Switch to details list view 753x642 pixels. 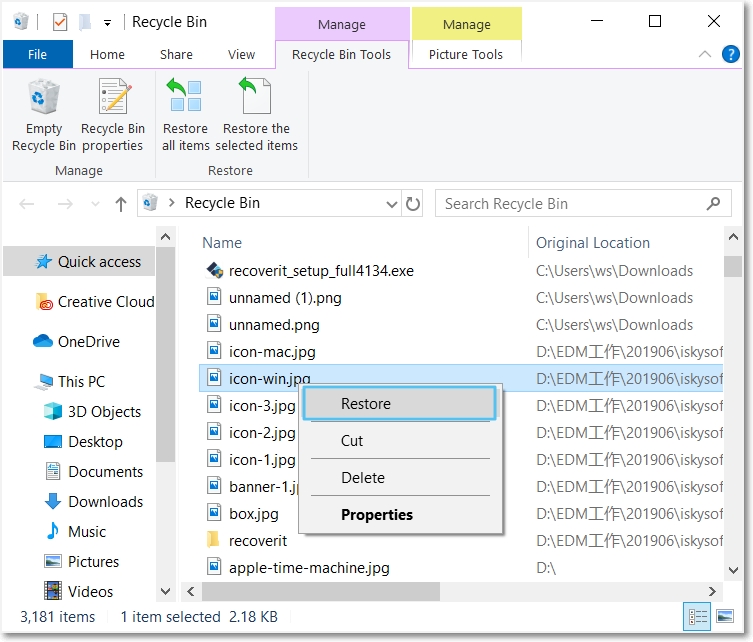click(697, 616)
